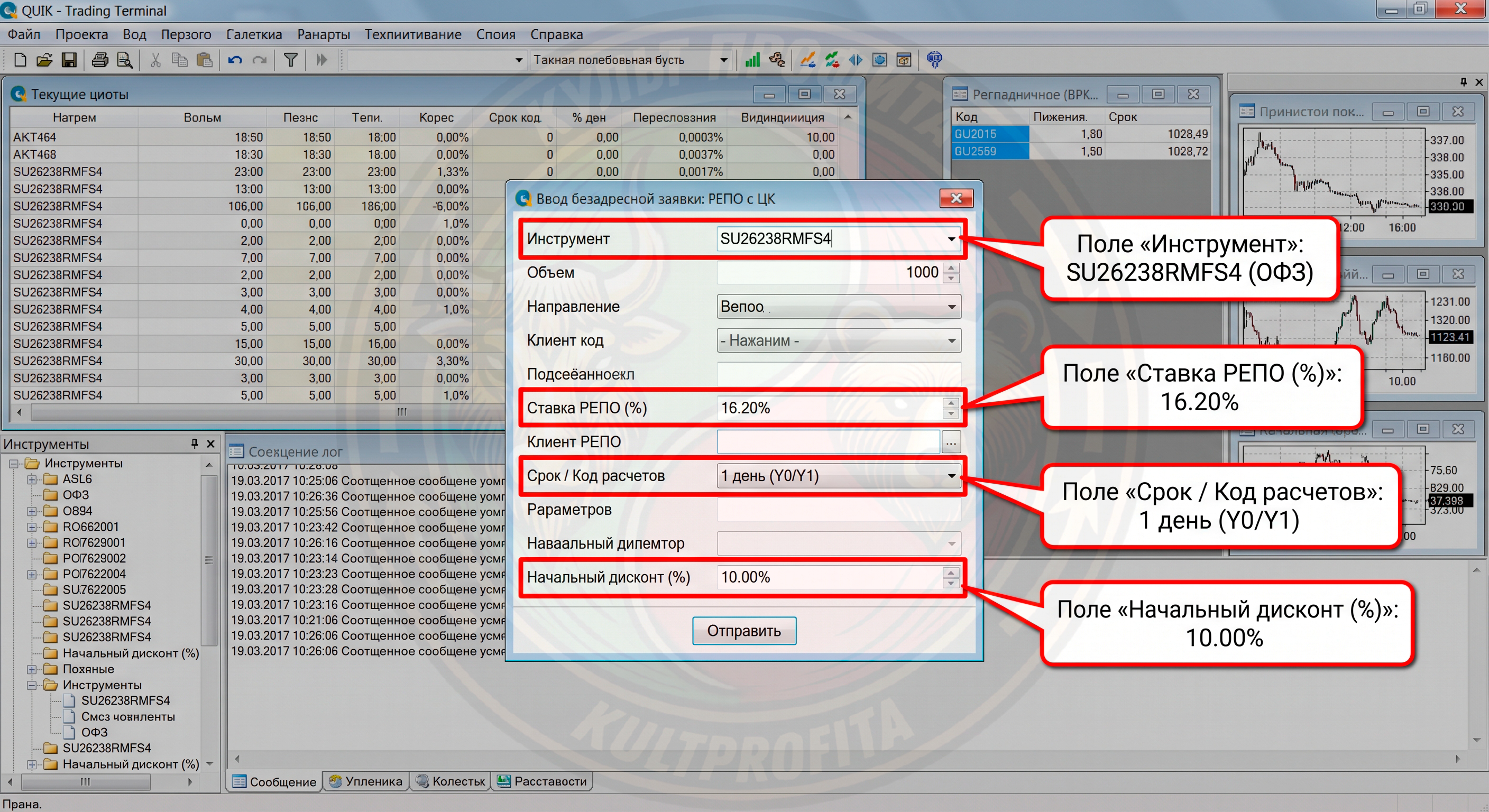1489x812 pixels.
Task: Click the Open folder toolbar icon
Action: pyautogui.click(x=44, y=60)
